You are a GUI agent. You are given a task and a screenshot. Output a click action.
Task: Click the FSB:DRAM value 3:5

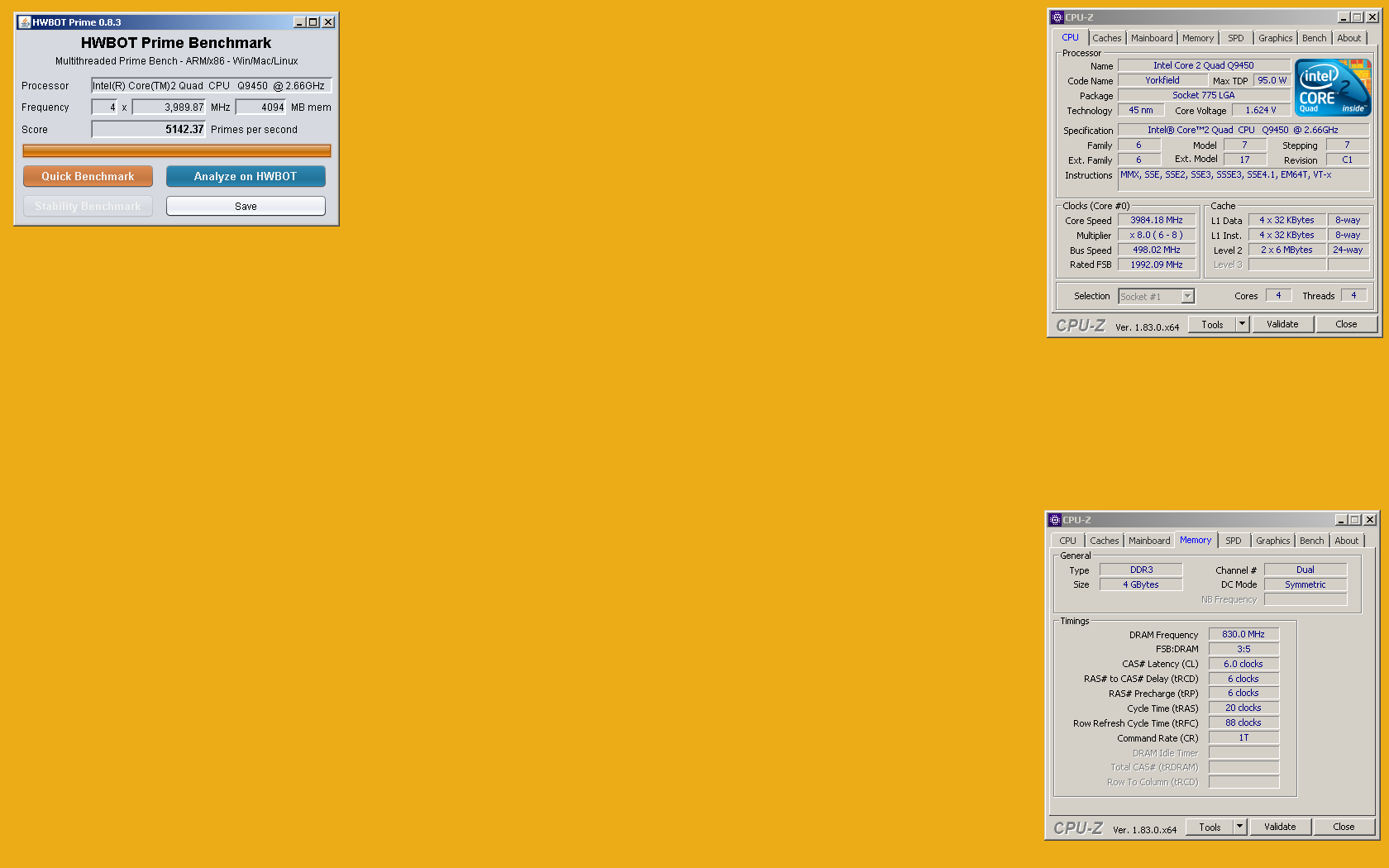point(1243,649)
